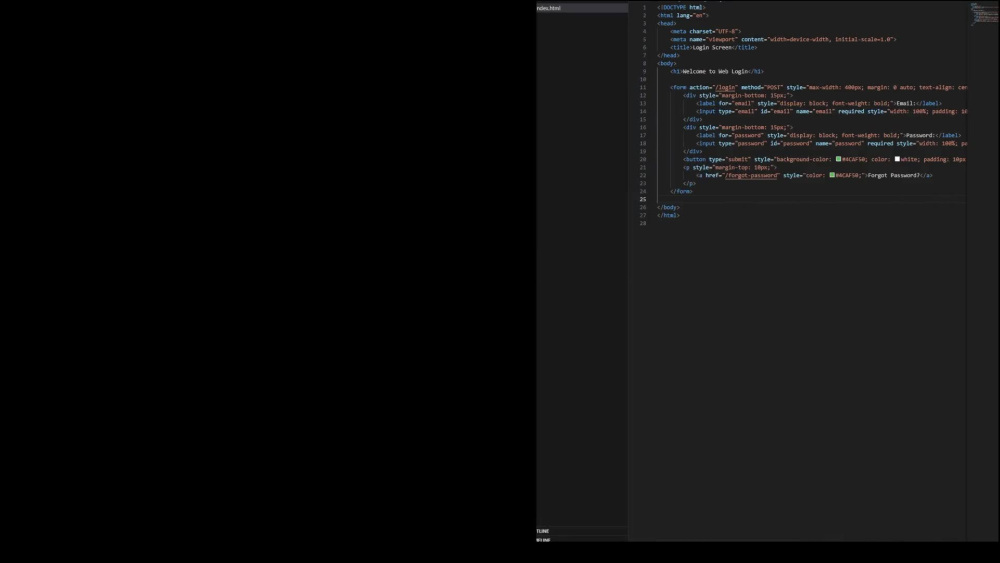Click the method "POST" attribute value
This screenshot has height=563, width=1000.
tap(773, 87)
